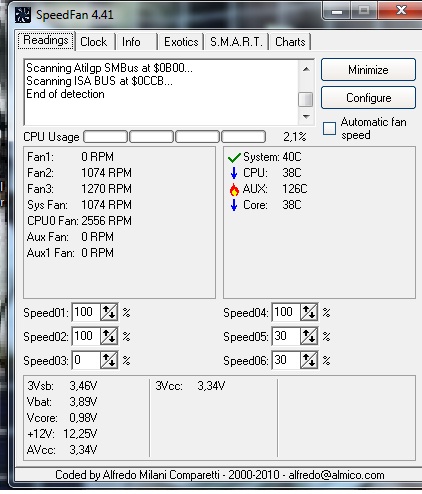The height and width of the screenshot is (494, 422).
Task: Switch to the Exotics tab
Action: pos(181,42)
